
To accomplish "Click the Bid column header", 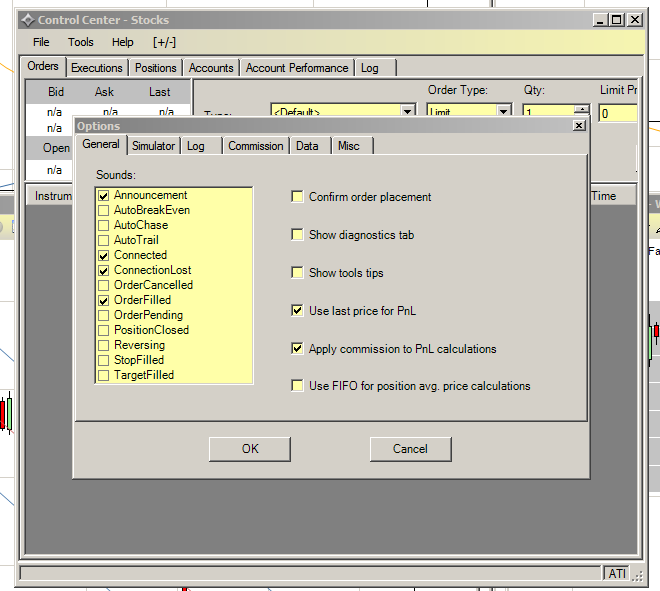I will (x=56, y=92).
